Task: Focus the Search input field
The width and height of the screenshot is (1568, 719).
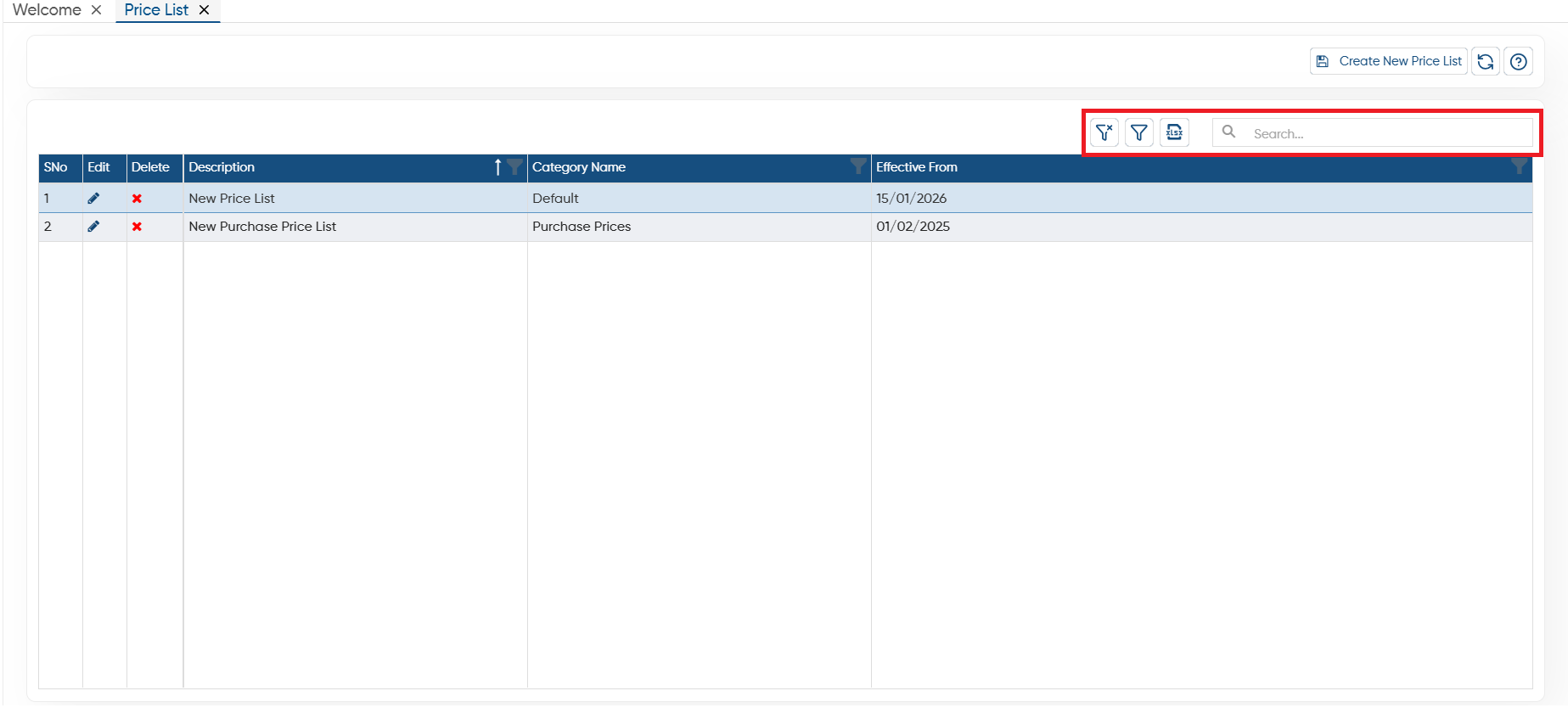Action: click(x=1373, y=132)
